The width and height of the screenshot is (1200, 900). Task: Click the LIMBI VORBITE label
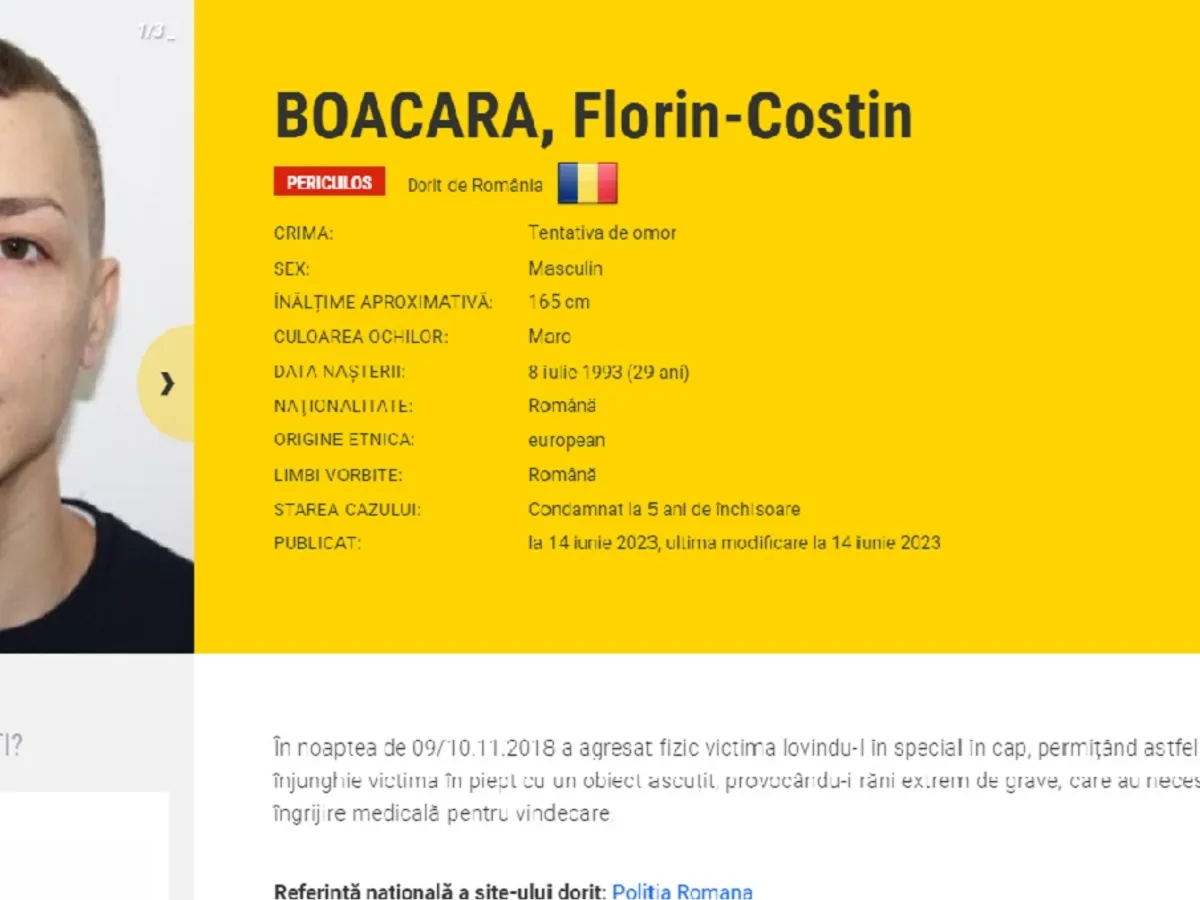[338, 475]
